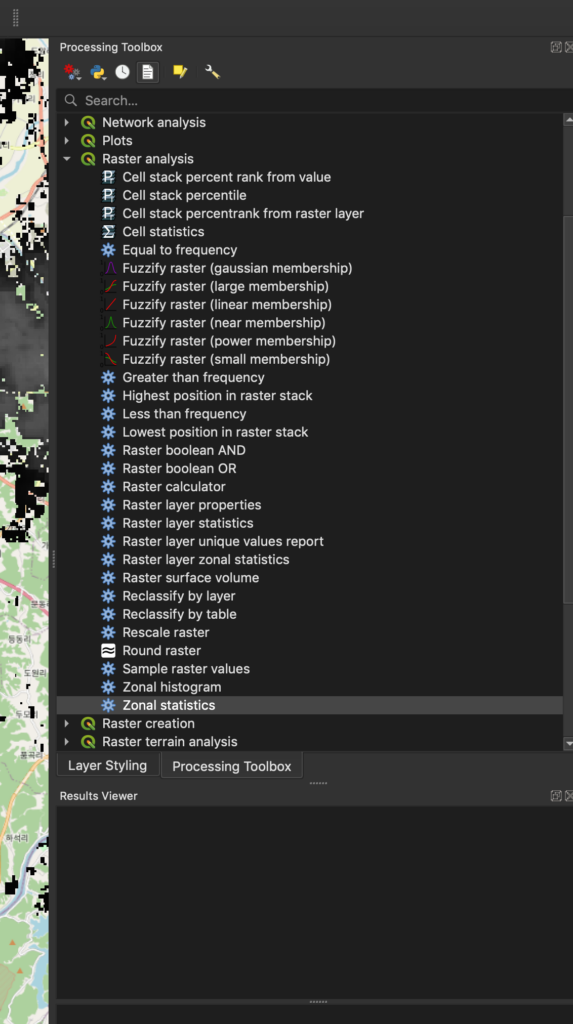Open the Results Viewer document icon
Image resolution: width=573 pixels, height=1024 pixels.
148,72
